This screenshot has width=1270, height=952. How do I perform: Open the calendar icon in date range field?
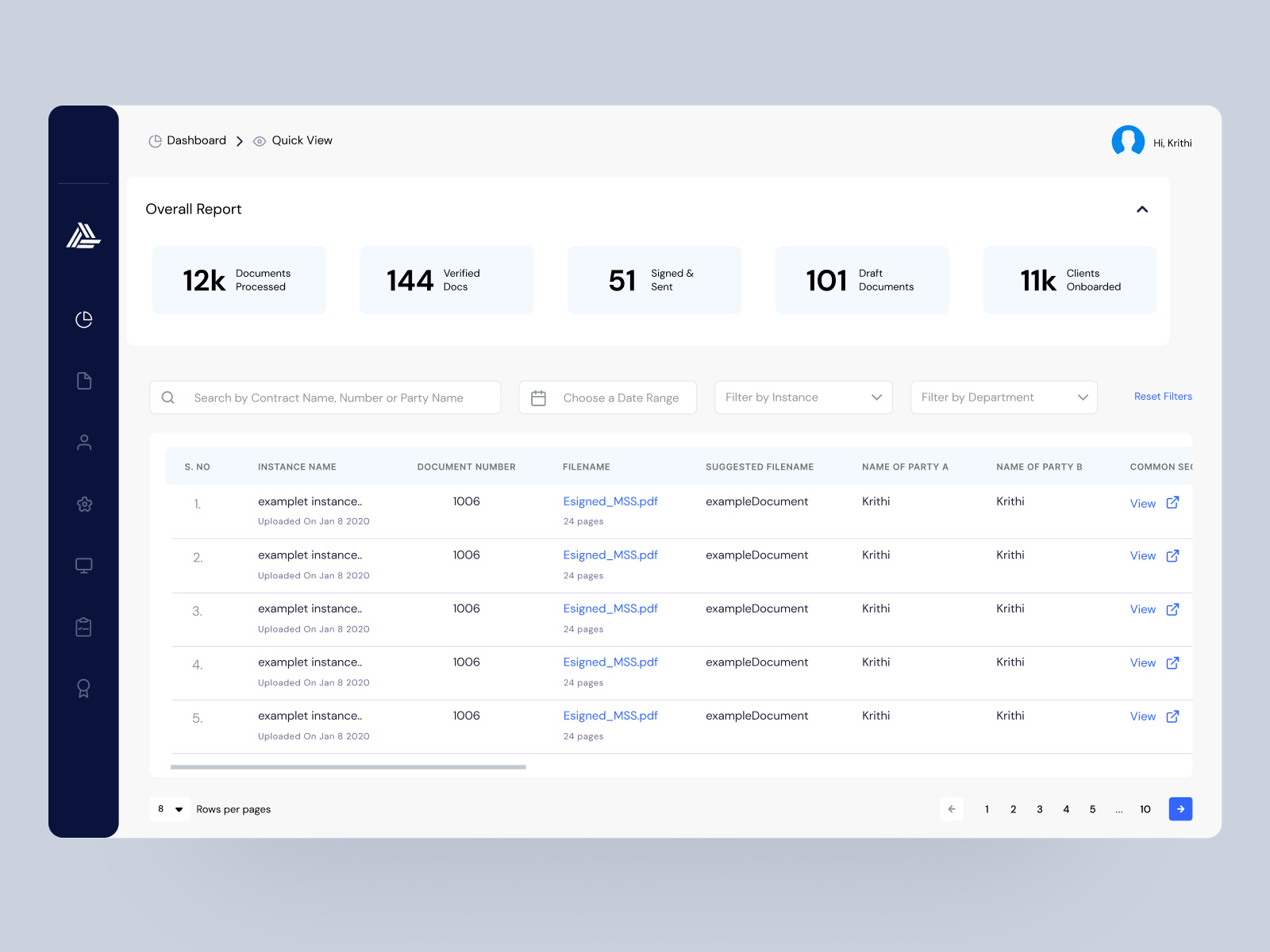click(539, 397)
